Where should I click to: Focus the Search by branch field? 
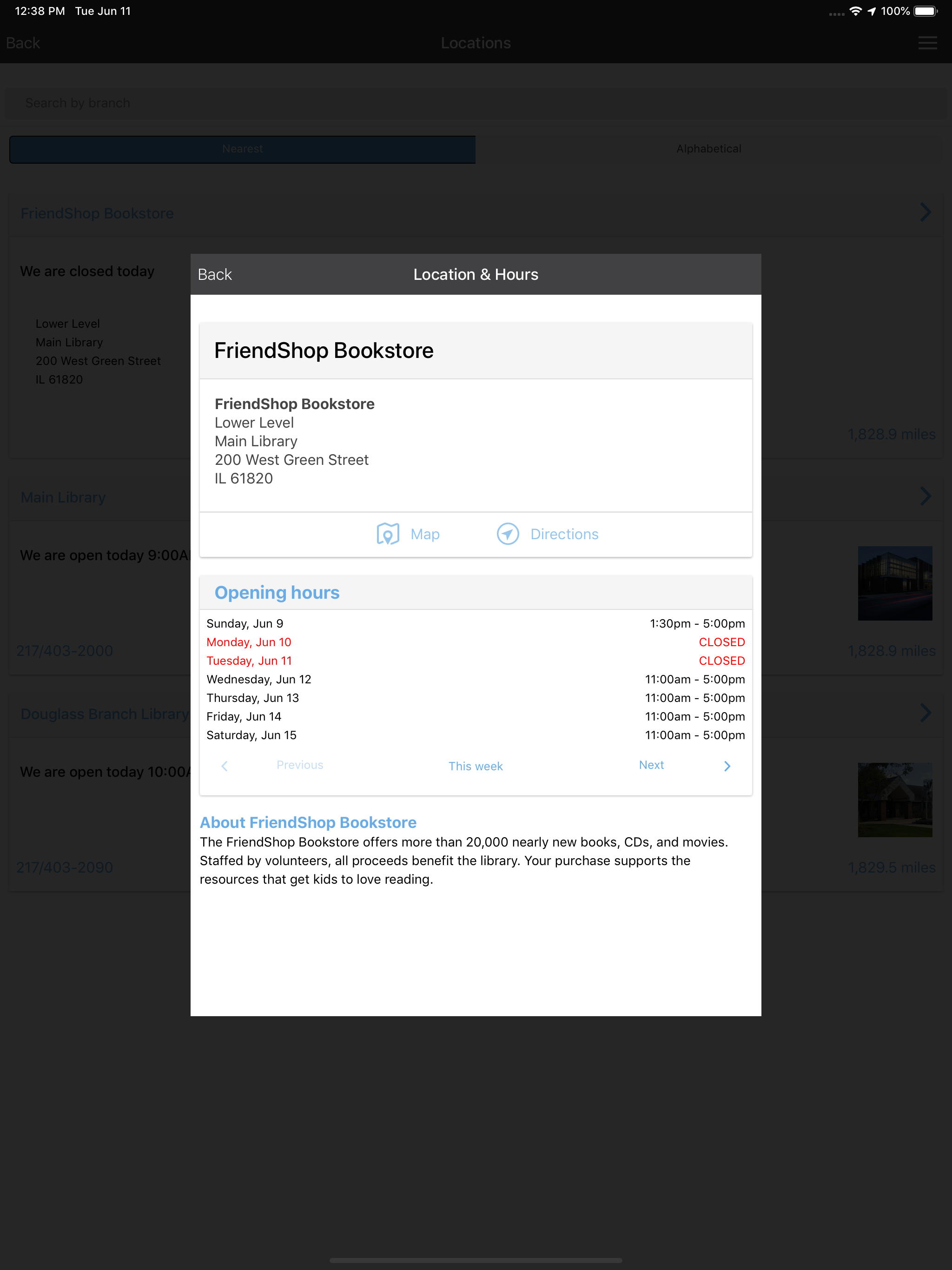(476, 103)
